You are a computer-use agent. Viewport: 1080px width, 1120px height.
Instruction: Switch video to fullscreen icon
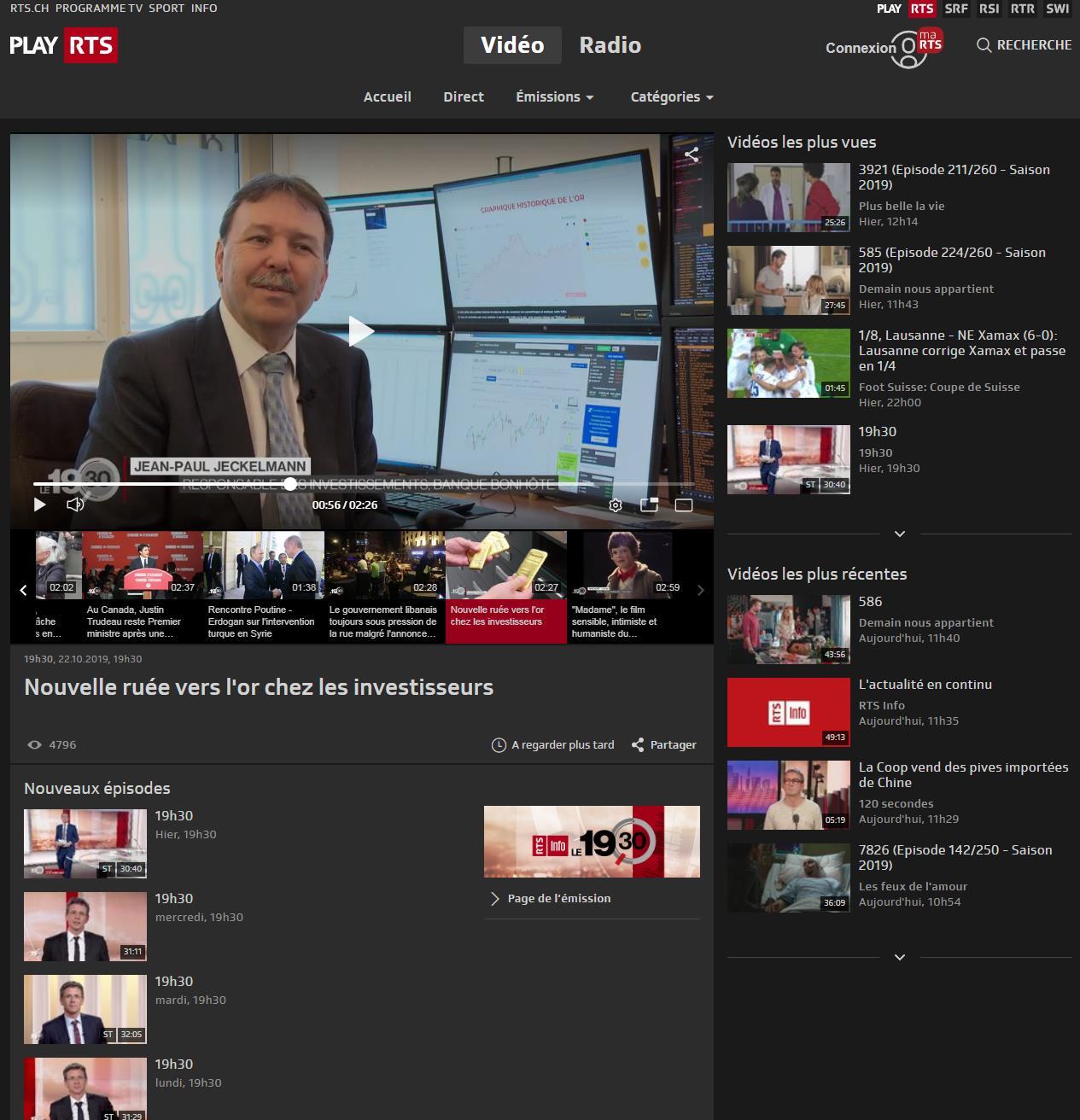pos(683,505)
